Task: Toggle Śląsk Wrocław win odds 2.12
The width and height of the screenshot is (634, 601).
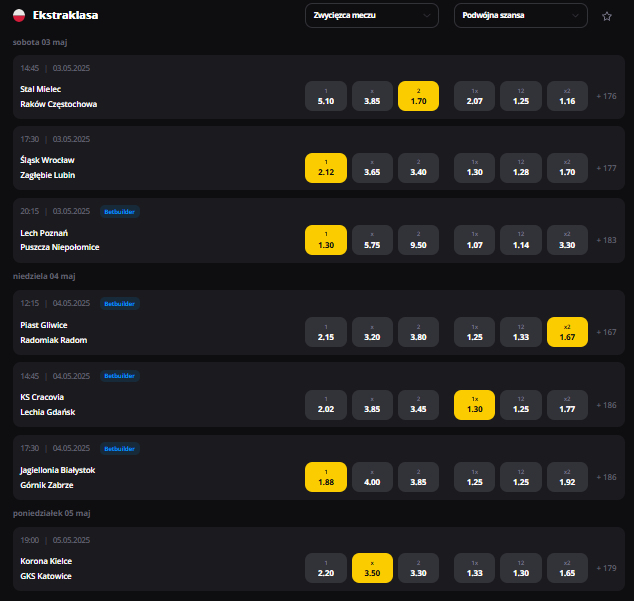Action: [326, 168]
